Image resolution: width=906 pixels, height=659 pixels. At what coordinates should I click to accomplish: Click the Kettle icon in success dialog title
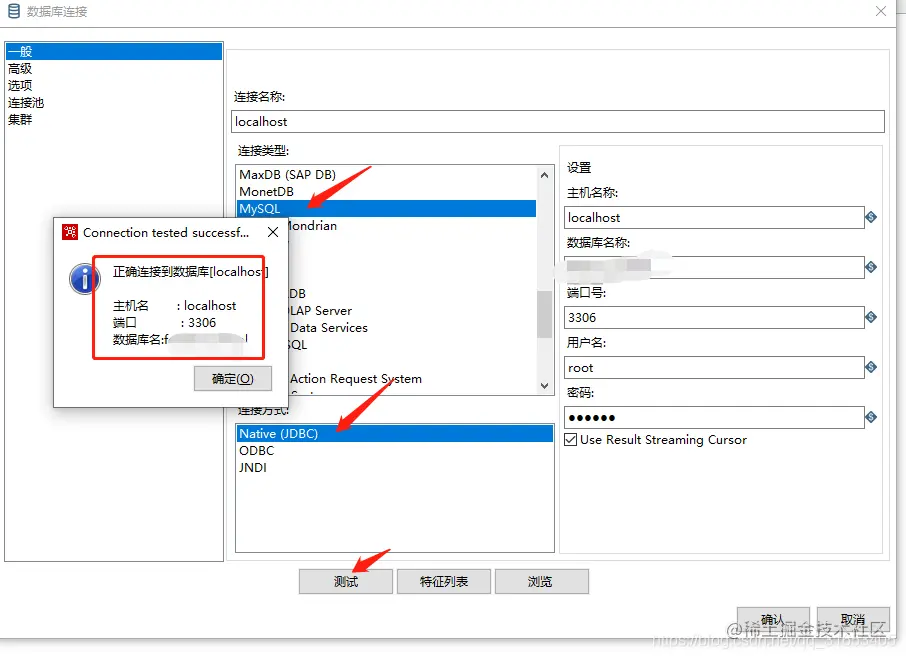[70, 232]
